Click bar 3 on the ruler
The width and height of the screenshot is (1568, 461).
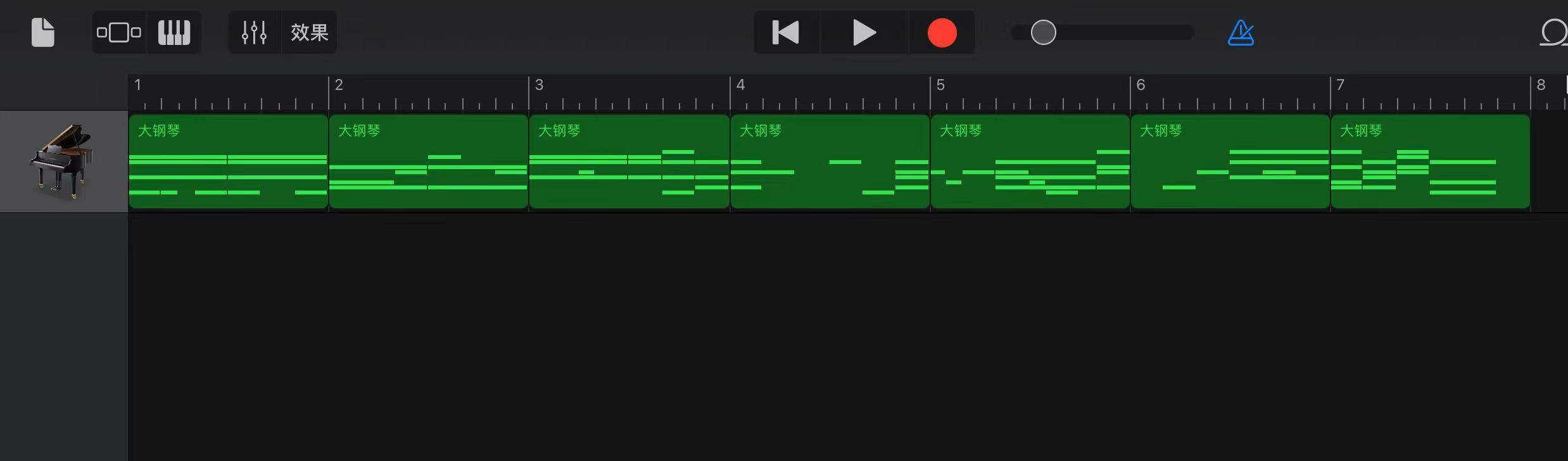click(540, 85)
